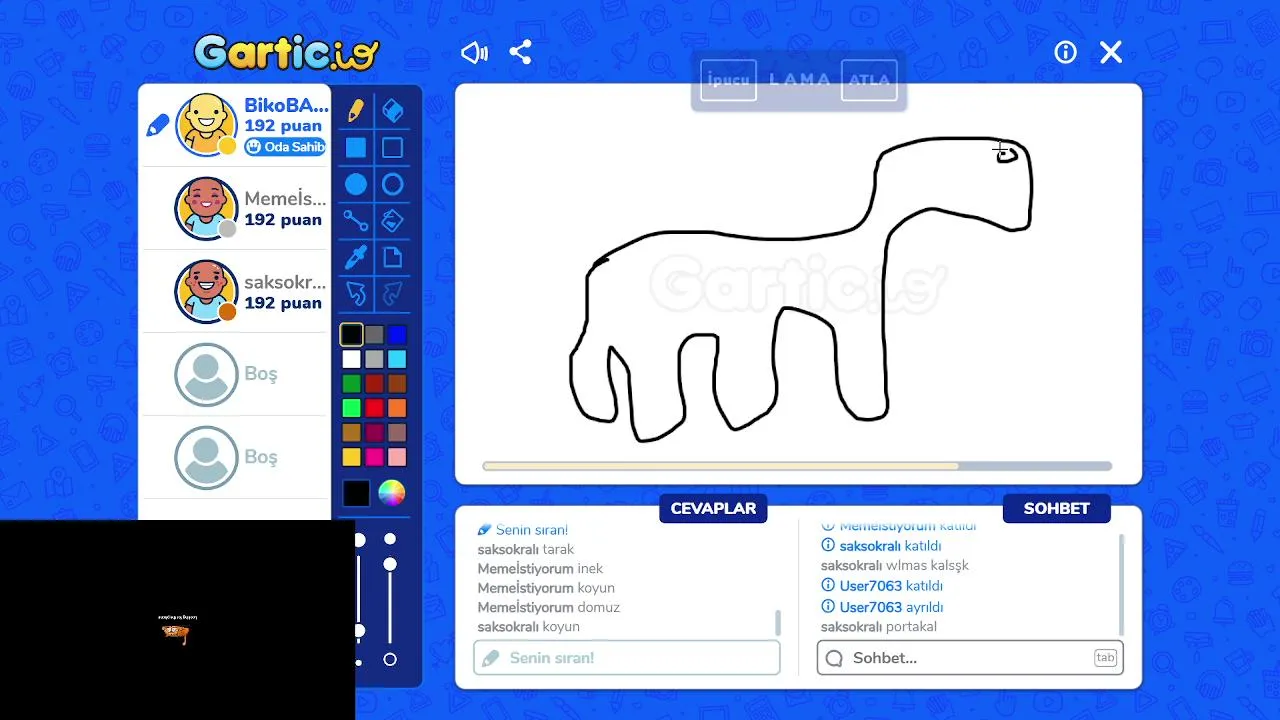
Task: Open the share room option
Action: (x=520, y=52)
